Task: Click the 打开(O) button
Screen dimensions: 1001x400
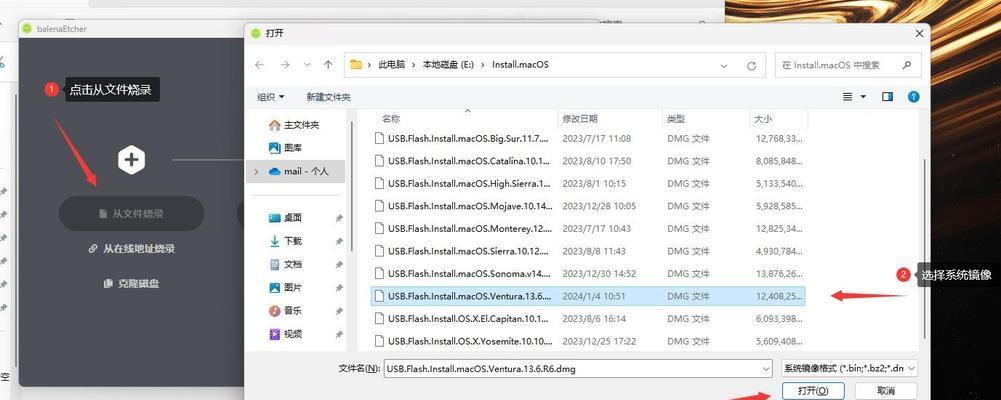Action: point(813,390)
